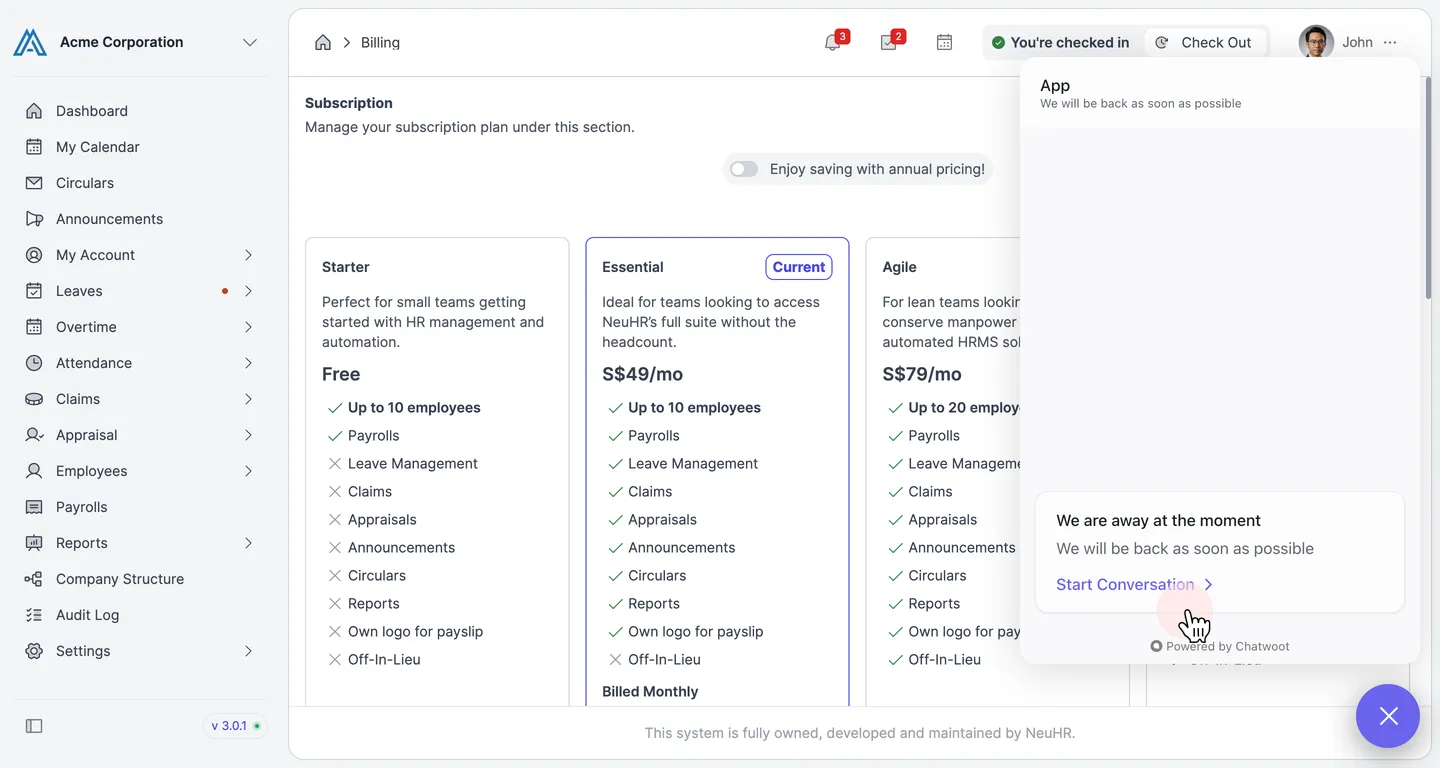Open the ellipsis menu beside John
This screenshot has width=1440, height=768.
pyautogui.click(x=1390, y=42)
